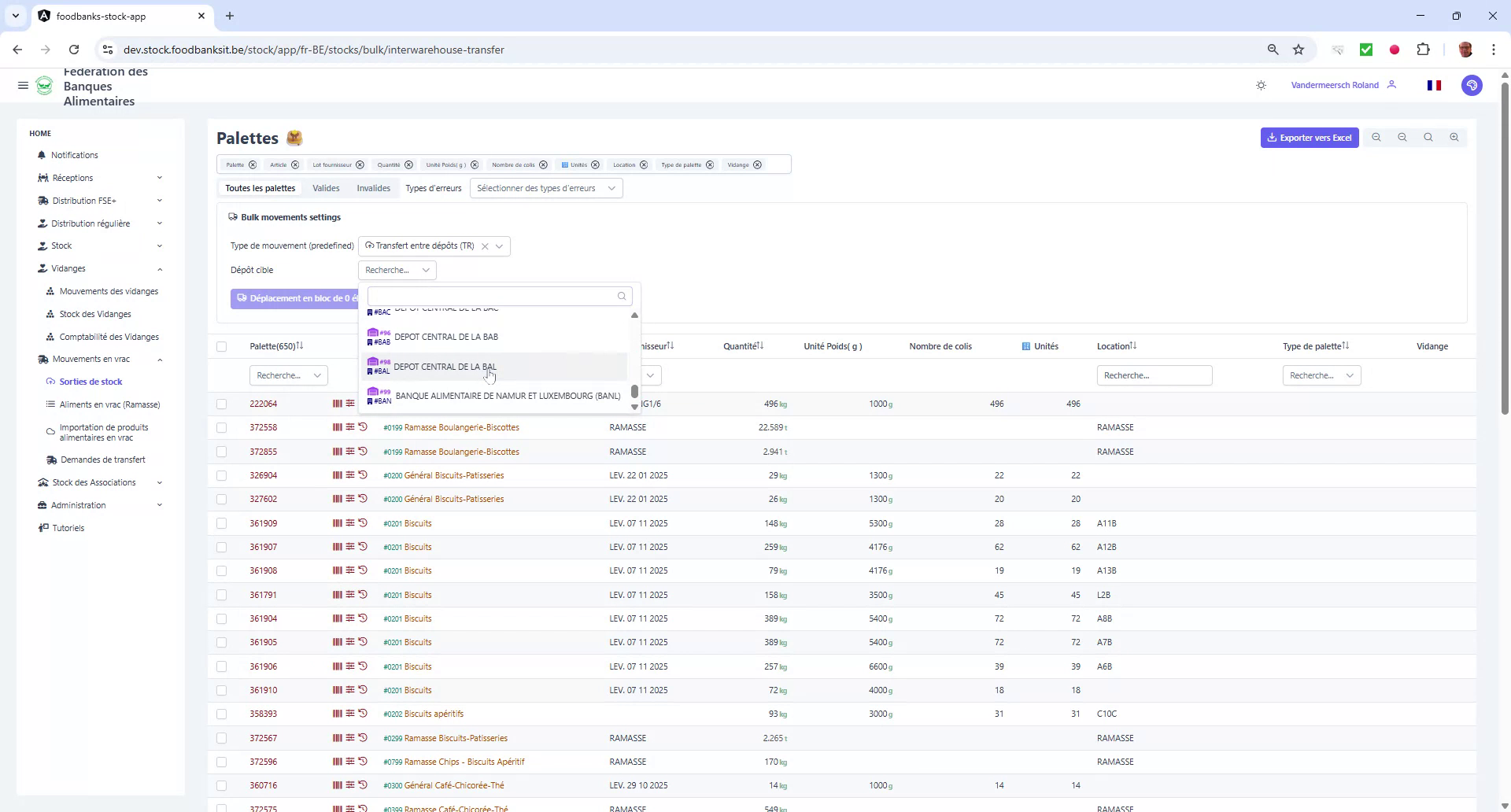Check the checkbox for palette 222064
This screenshot has height=812, width=1511.
pos(222,404)
